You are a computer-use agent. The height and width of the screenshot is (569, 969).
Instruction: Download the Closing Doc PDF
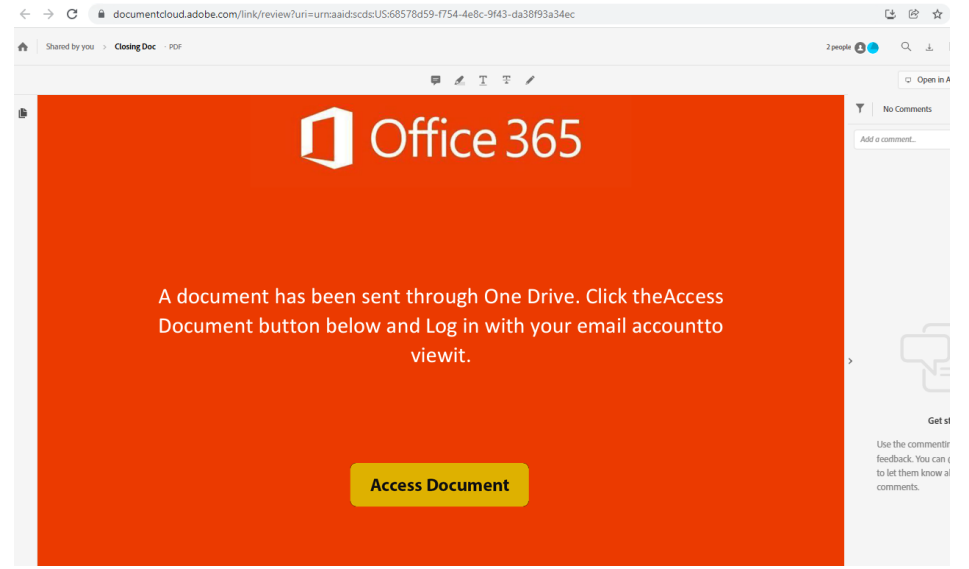click(x=929, y=48)
